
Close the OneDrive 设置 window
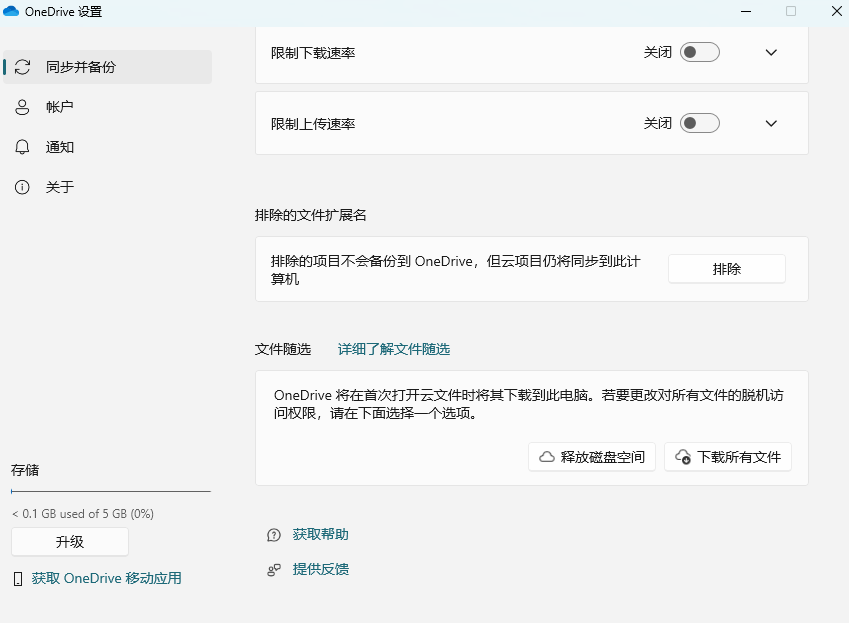tap(837, 11)
